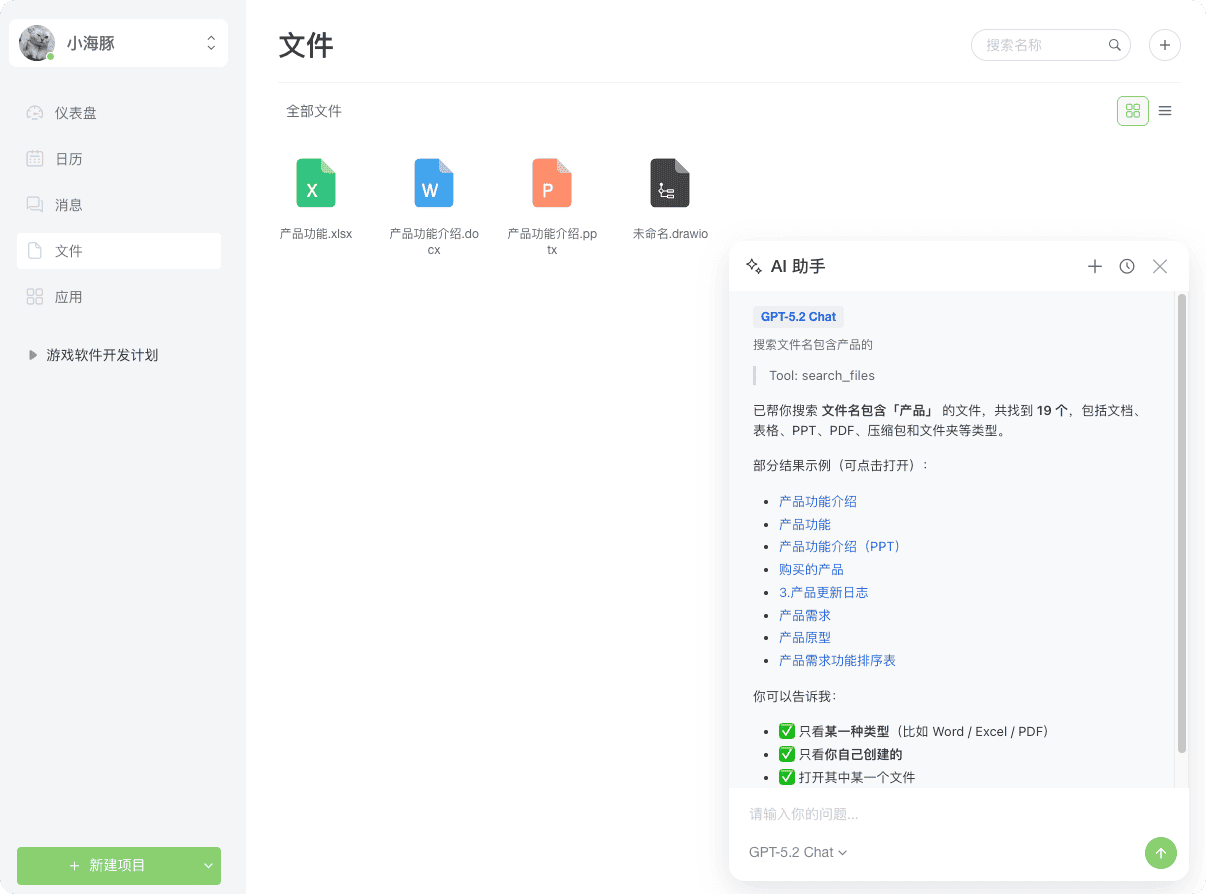Open the 日历 calendar sidebar item
Viewport: 1206px width, 894px height.
119,159
